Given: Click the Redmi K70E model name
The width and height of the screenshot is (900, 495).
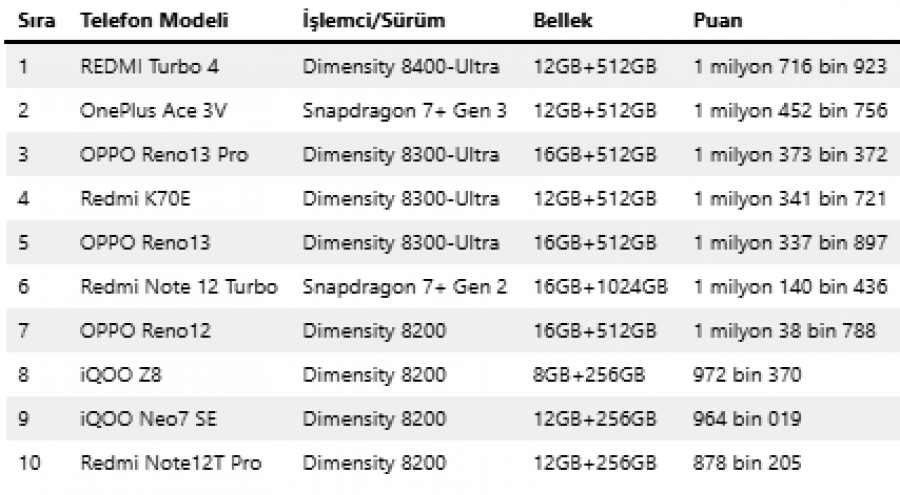Looking at the screenshot, I should click(x=135, y=199).
